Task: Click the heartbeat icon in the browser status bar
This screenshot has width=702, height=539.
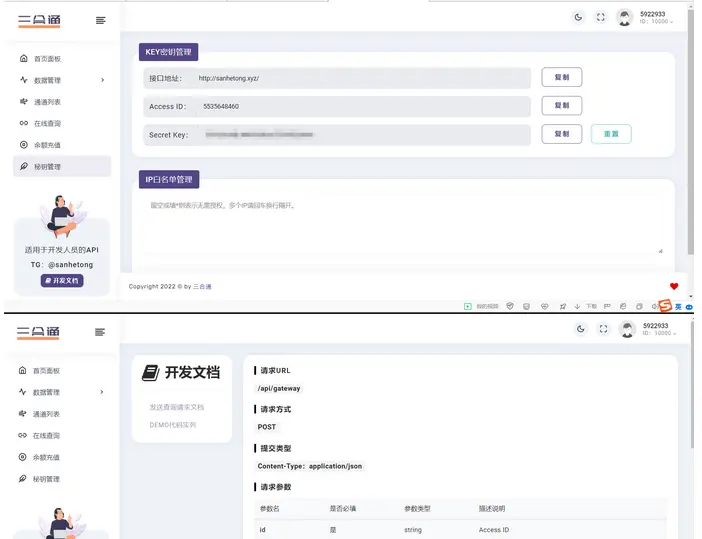Action: pos(544,306)
